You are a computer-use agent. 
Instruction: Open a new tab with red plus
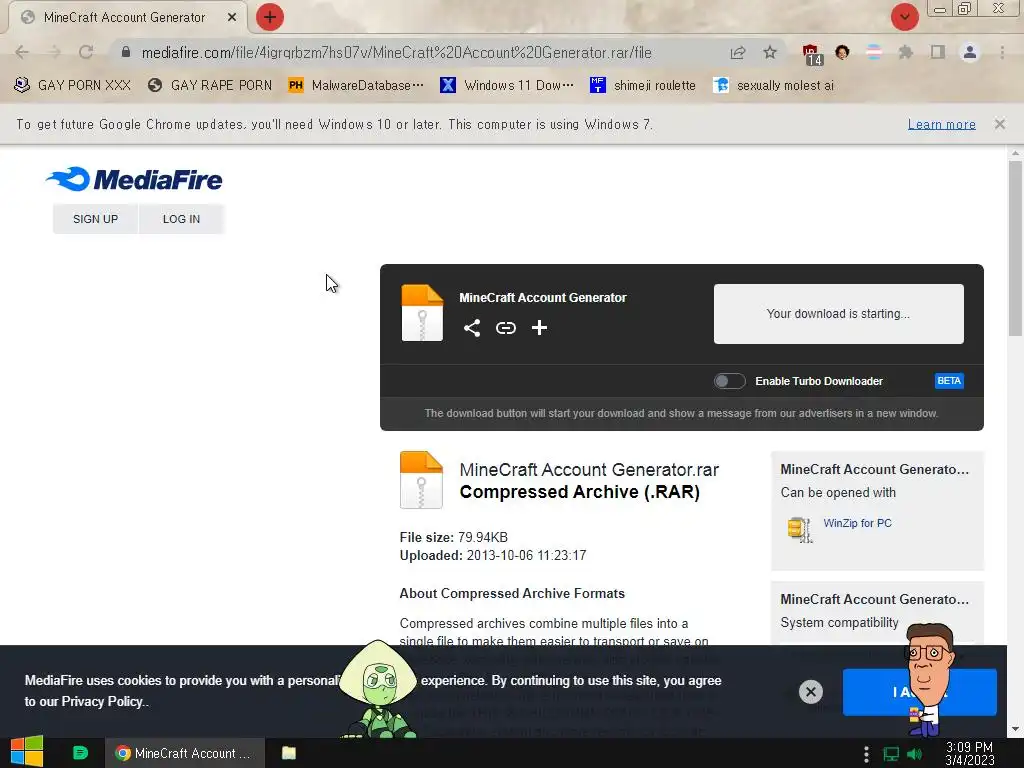click(270, 17)
